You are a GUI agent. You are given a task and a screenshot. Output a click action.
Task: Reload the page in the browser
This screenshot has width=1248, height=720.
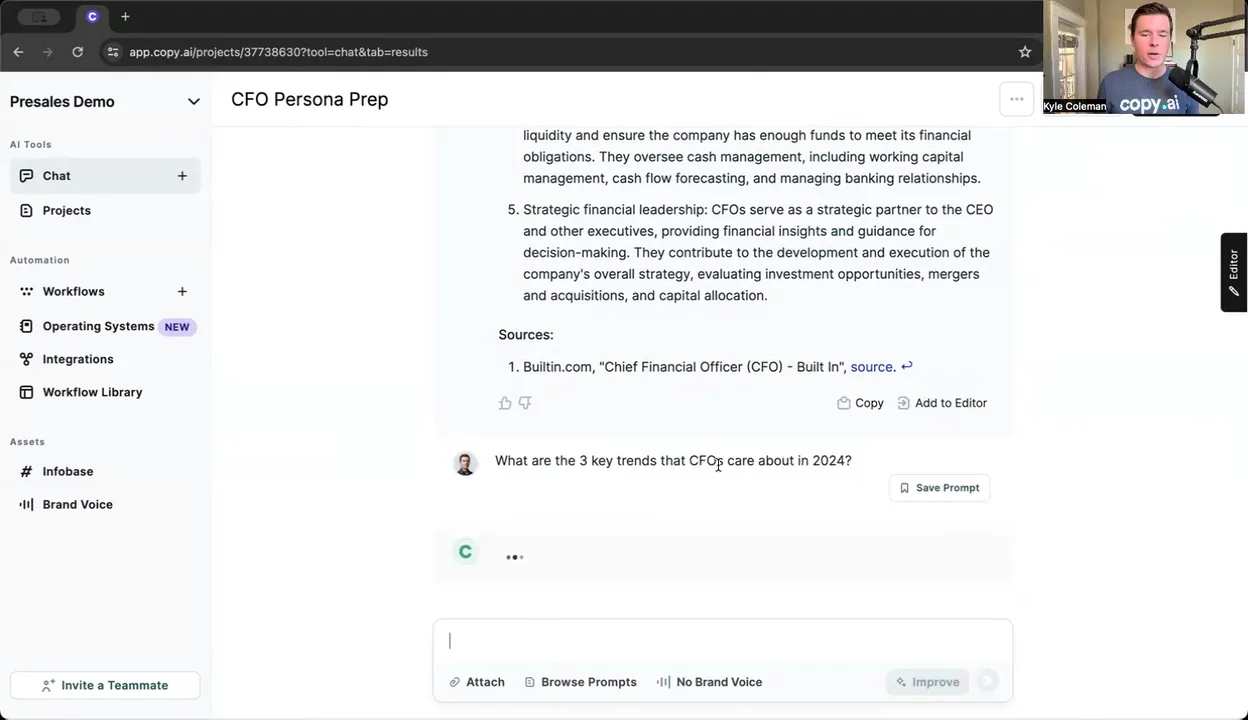pyautogui.click(x=78, y=52)
